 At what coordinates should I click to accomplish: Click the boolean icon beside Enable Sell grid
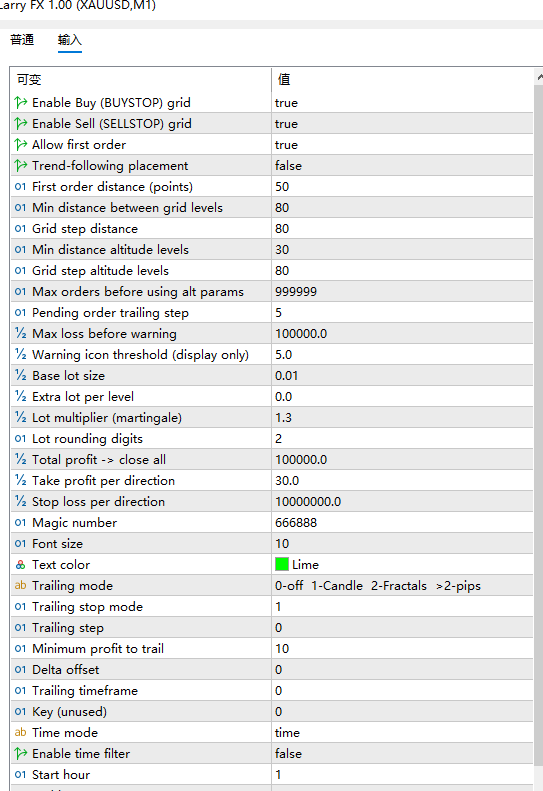(21, 124)
